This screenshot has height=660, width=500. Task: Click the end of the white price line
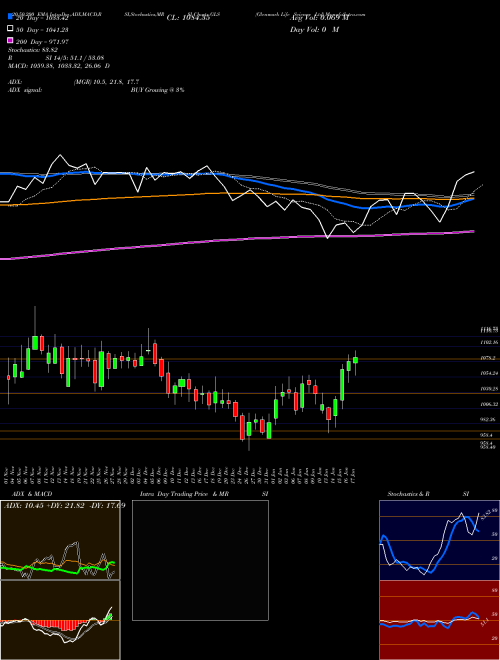coord(474,172)
